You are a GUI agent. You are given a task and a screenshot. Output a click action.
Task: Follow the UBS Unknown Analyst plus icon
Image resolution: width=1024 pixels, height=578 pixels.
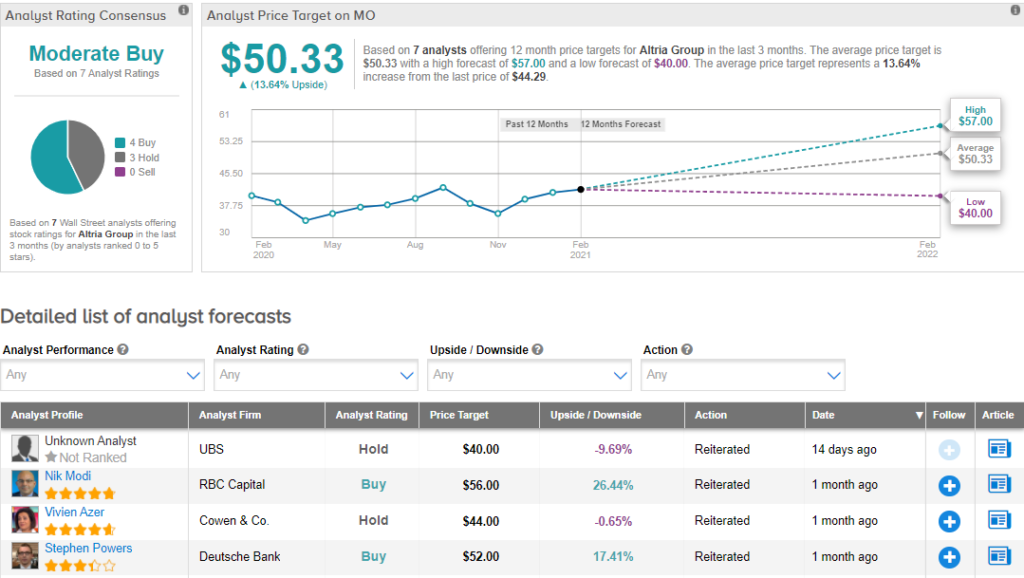[949, 449]
